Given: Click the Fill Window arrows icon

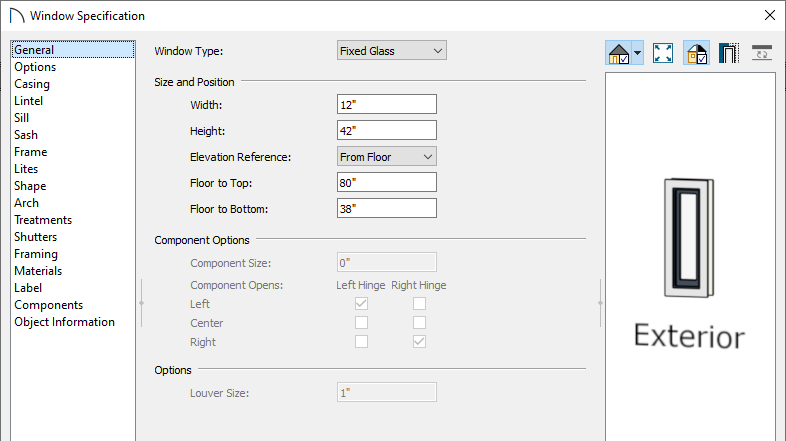Looking at the screenshot, I should tap(663, 53).
